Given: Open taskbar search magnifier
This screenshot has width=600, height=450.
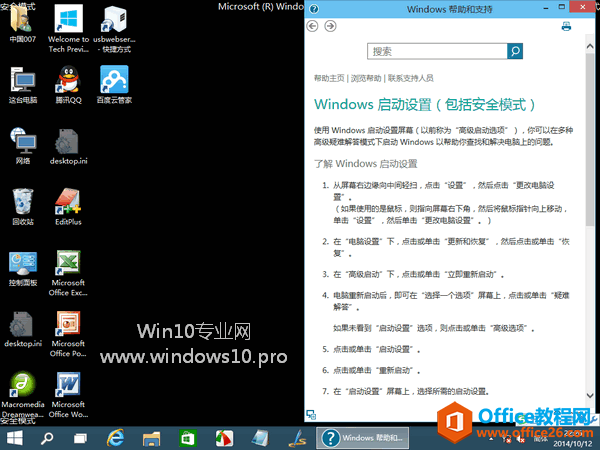Looking at the screenshot, I should tap(47, 438).
